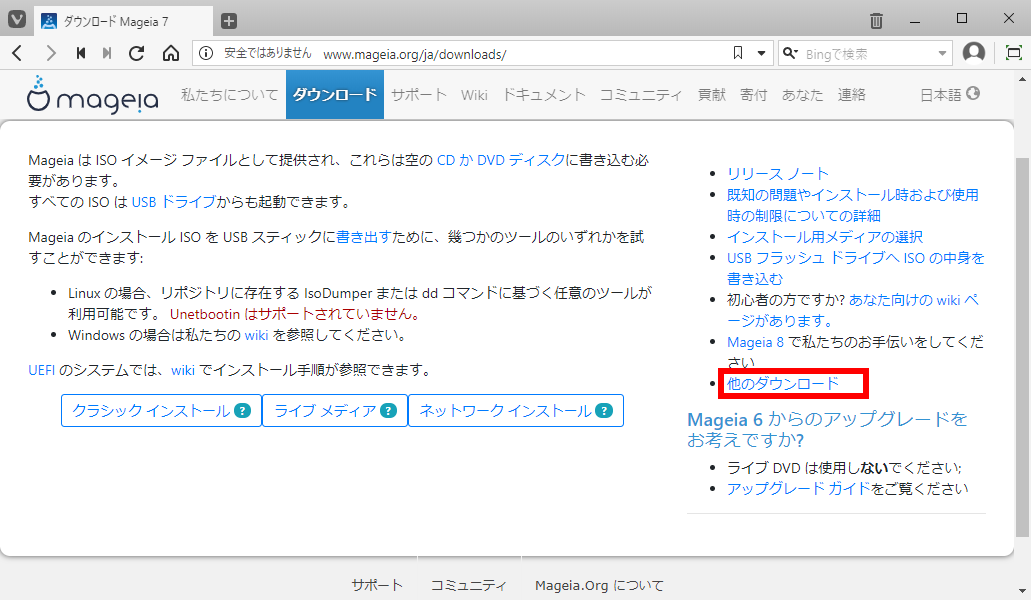The height and width of the screenshot is (600, 1031).
Task: Expand the address bar dropdown arrow
Action: (x=761, y=53)
